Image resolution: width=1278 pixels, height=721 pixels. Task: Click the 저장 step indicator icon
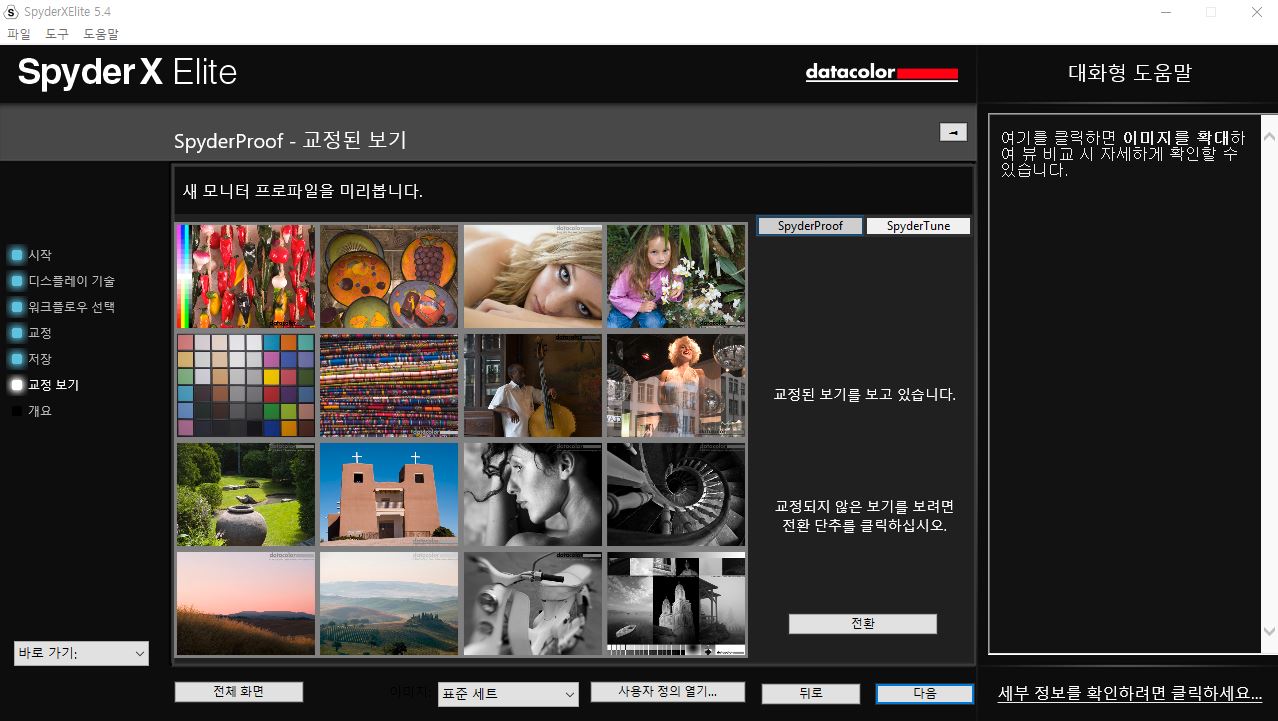[17, 359]
